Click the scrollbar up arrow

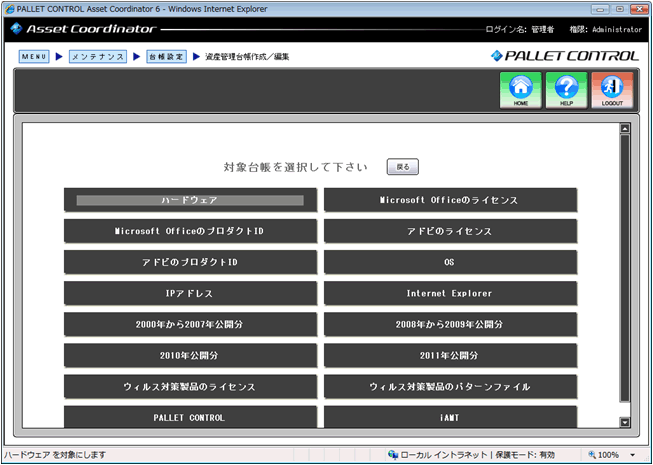pos(625,129)
